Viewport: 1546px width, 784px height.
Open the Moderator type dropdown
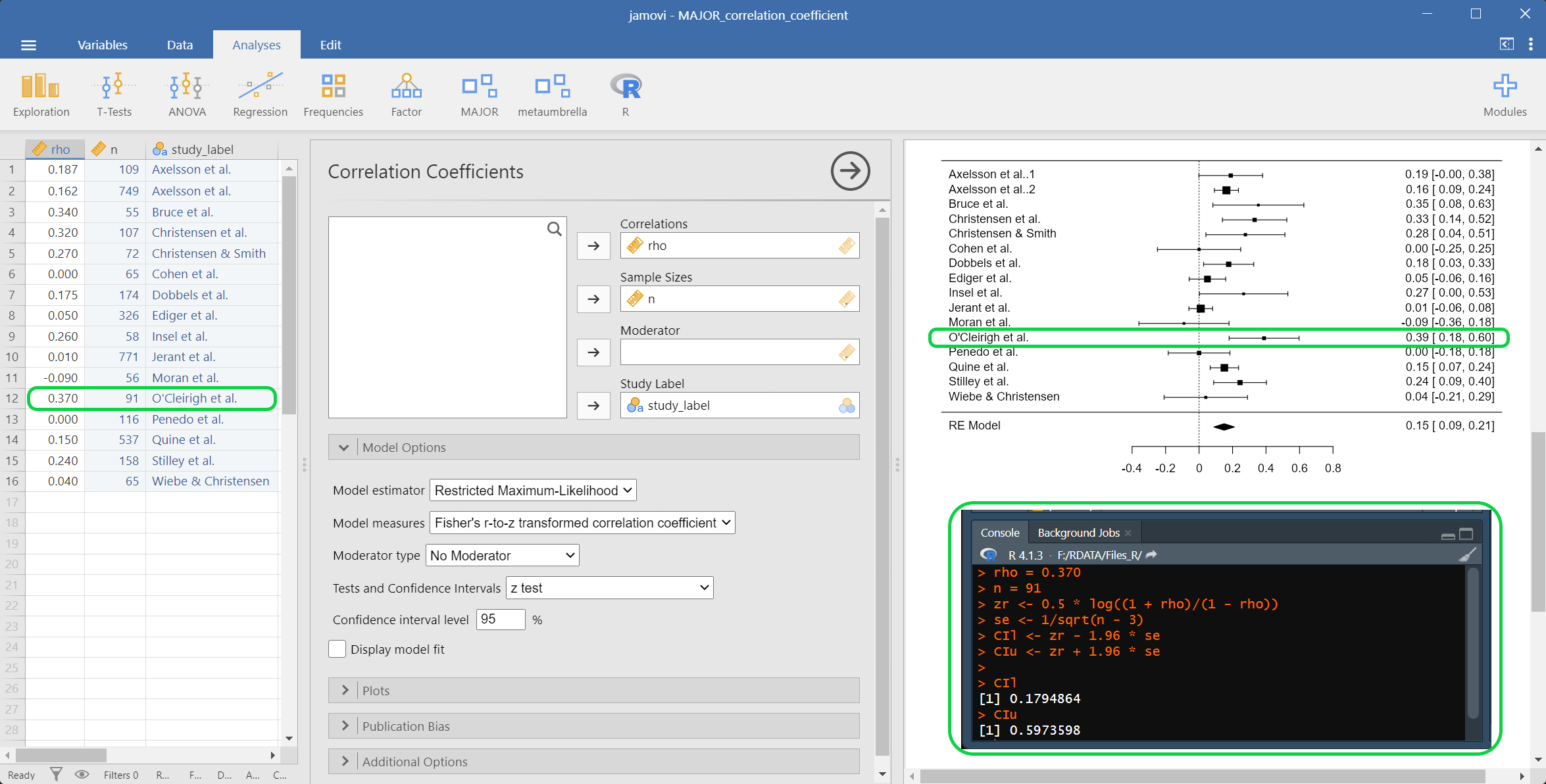[x=503, y=555]
